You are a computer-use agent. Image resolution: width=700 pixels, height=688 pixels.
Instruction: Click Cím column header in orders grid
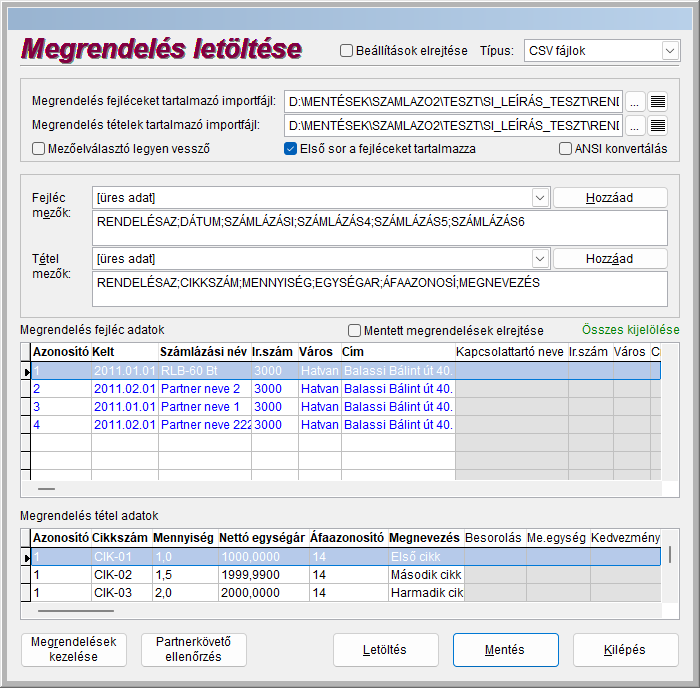tap(398, 352)
